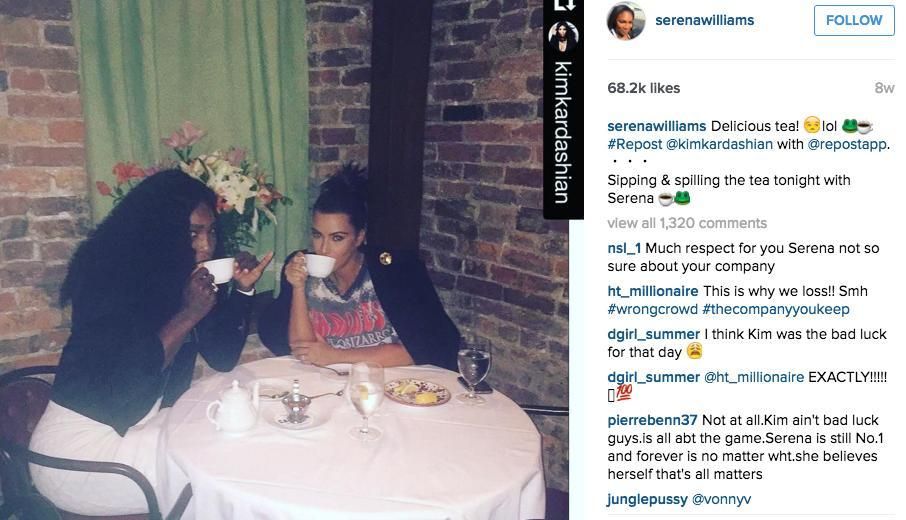Click the repost arrows icon above the photo
The image size is (906, 520).
point(564,5)
